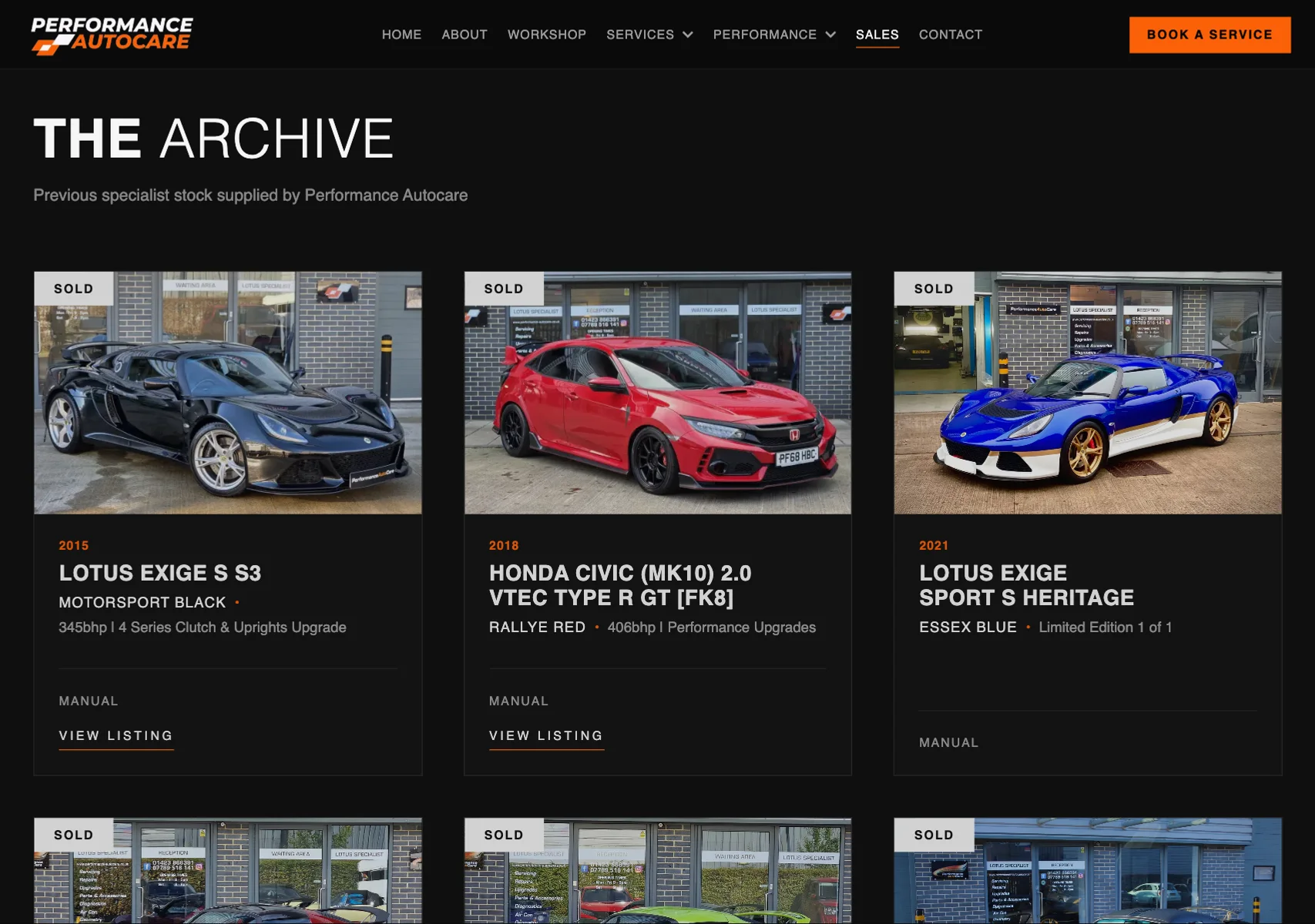Click the Lotus Exige Sport S Heritage title
Image resolution: width=1315 pixels, height=924 pixels.
[x=1026, y=585]
